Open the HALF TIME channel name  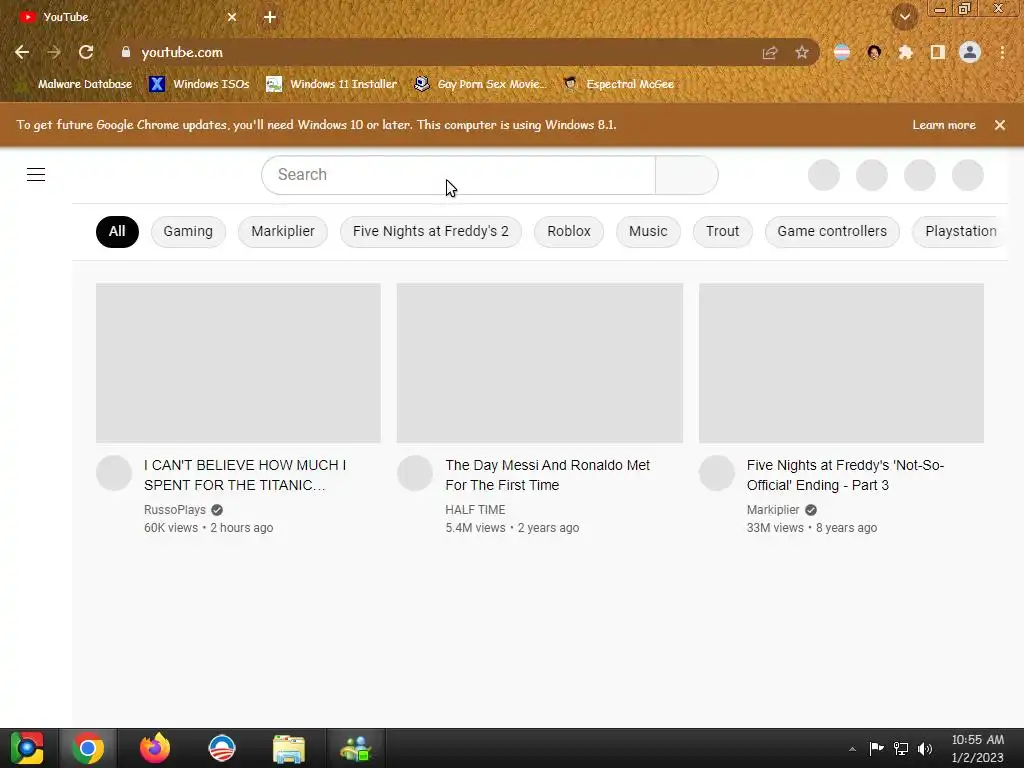click(x=475, y=510)
